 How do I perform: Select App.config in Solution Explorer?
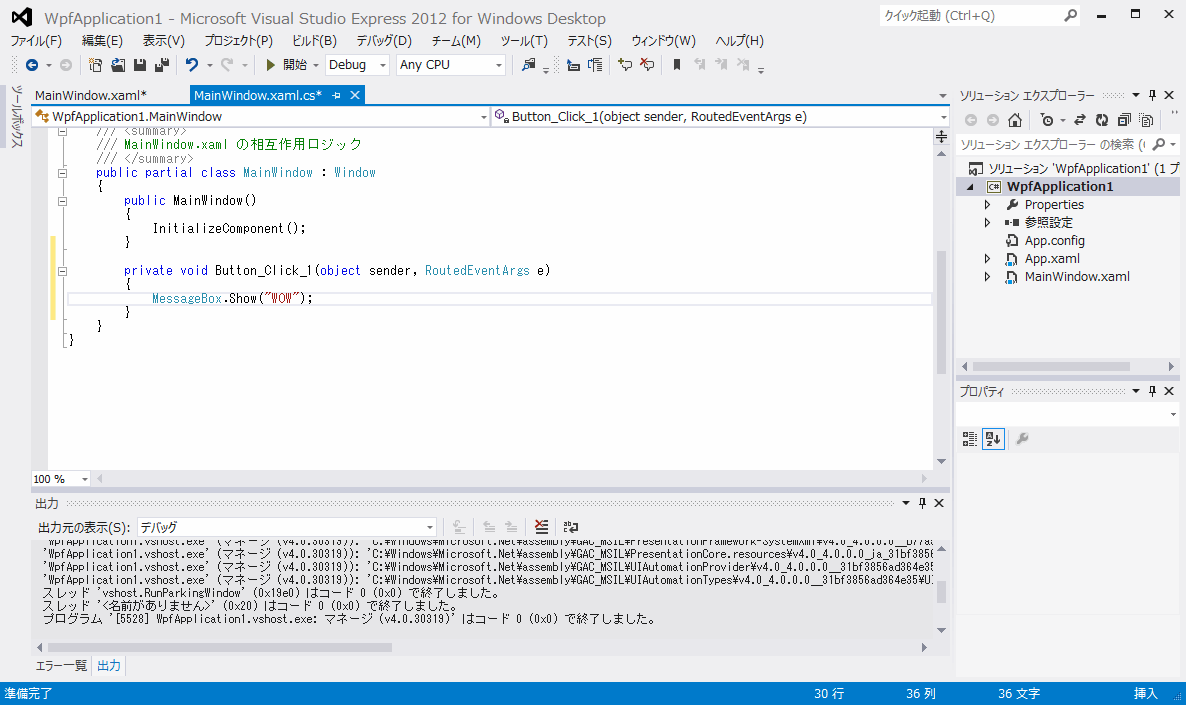click(x=1054, y=241)
